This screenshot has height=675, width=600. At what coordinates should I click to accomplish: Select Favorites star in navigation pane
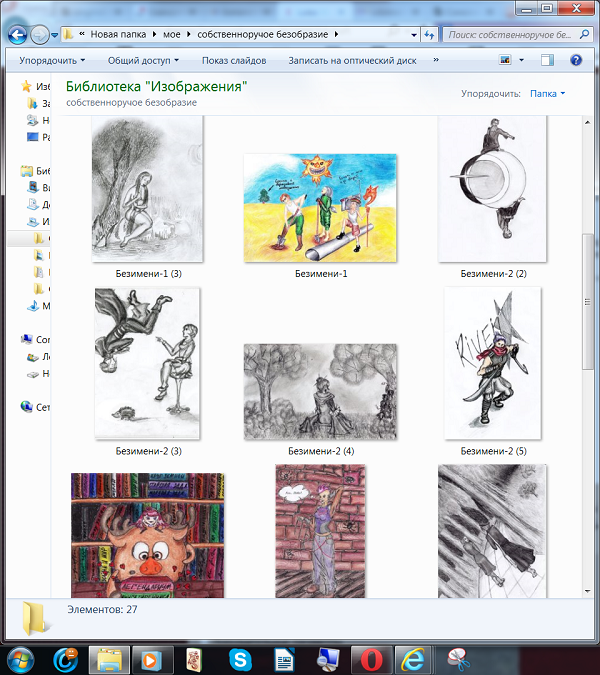pos(34,87)
